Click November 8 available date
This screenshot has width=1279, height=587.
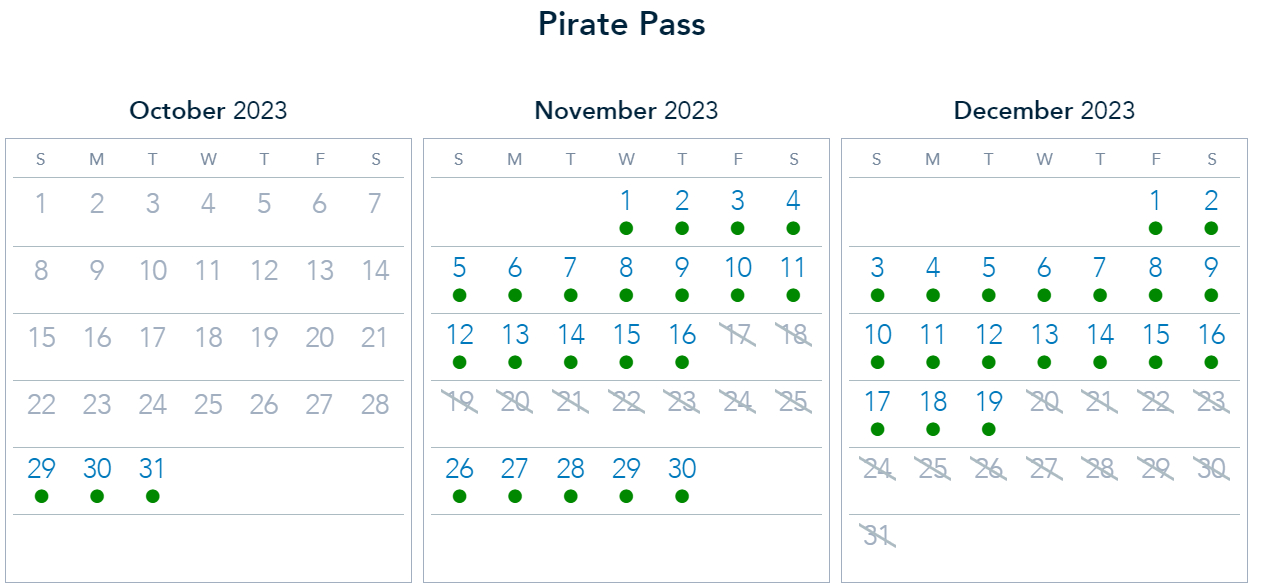pyautogui.click(x=626, y=268)
